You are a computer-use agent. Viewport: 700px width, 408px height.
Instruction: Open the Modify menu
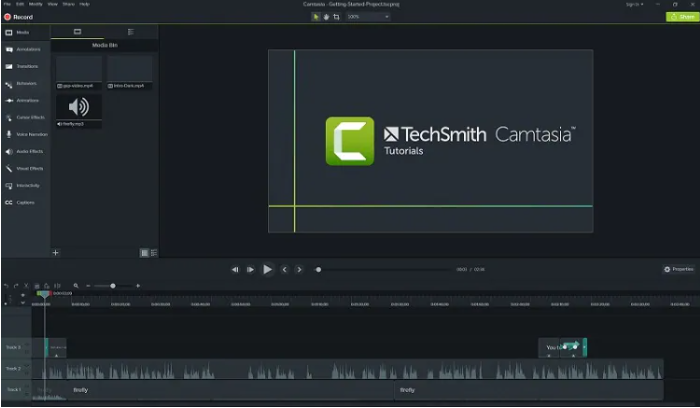pos(36,4)
